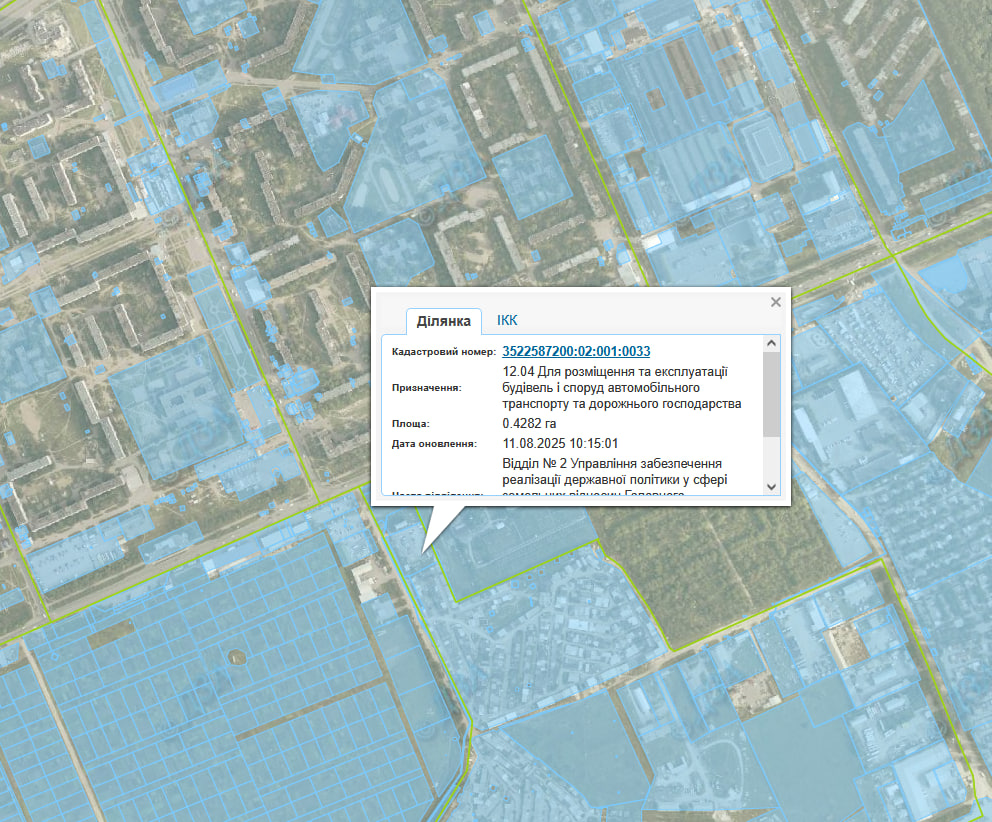This screenshot has height=822, width=992.
Task: Click the Площа field label
Action: click(411, 424)
